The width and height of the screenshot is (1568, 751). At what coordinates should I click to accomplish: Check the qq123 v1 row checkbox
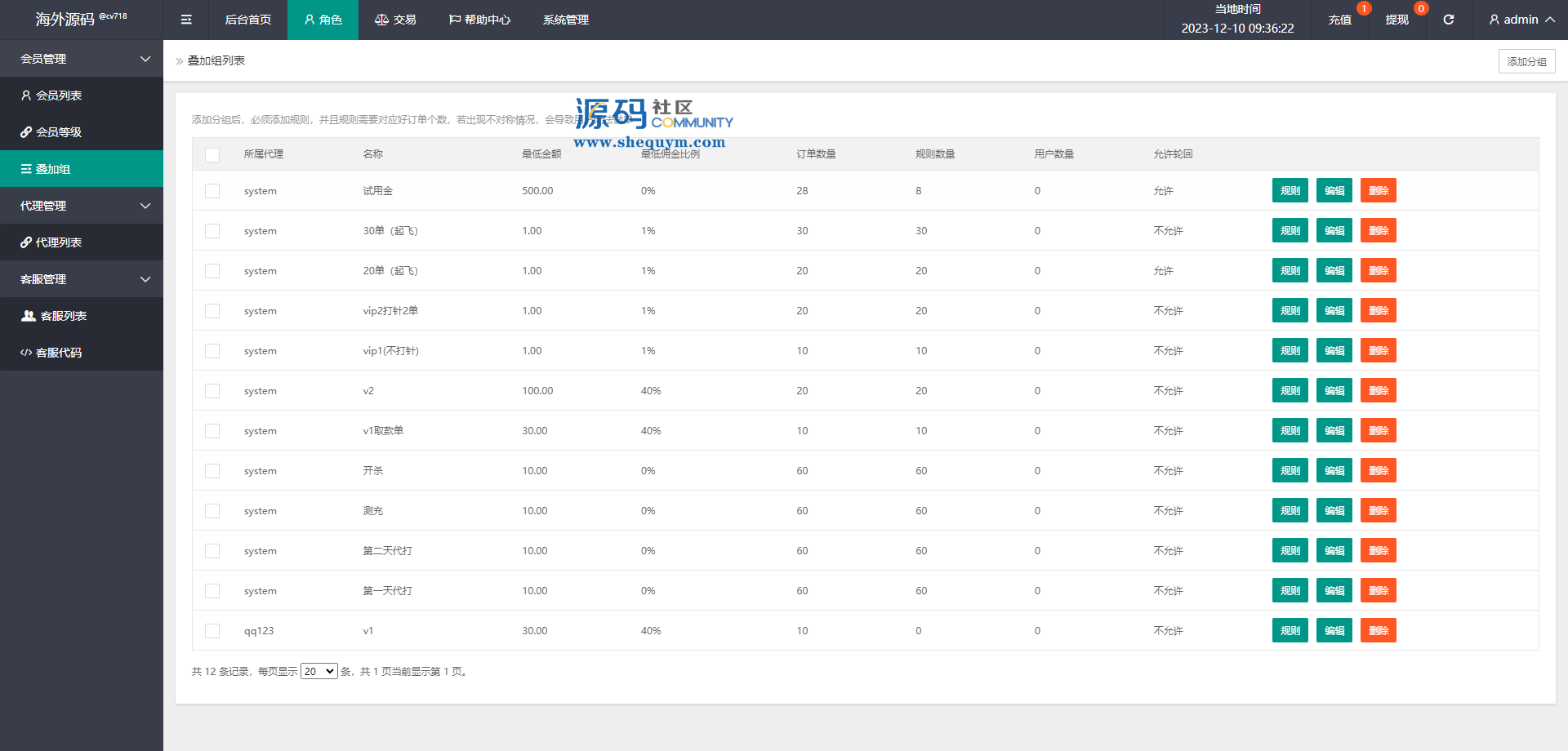point(212,631)
